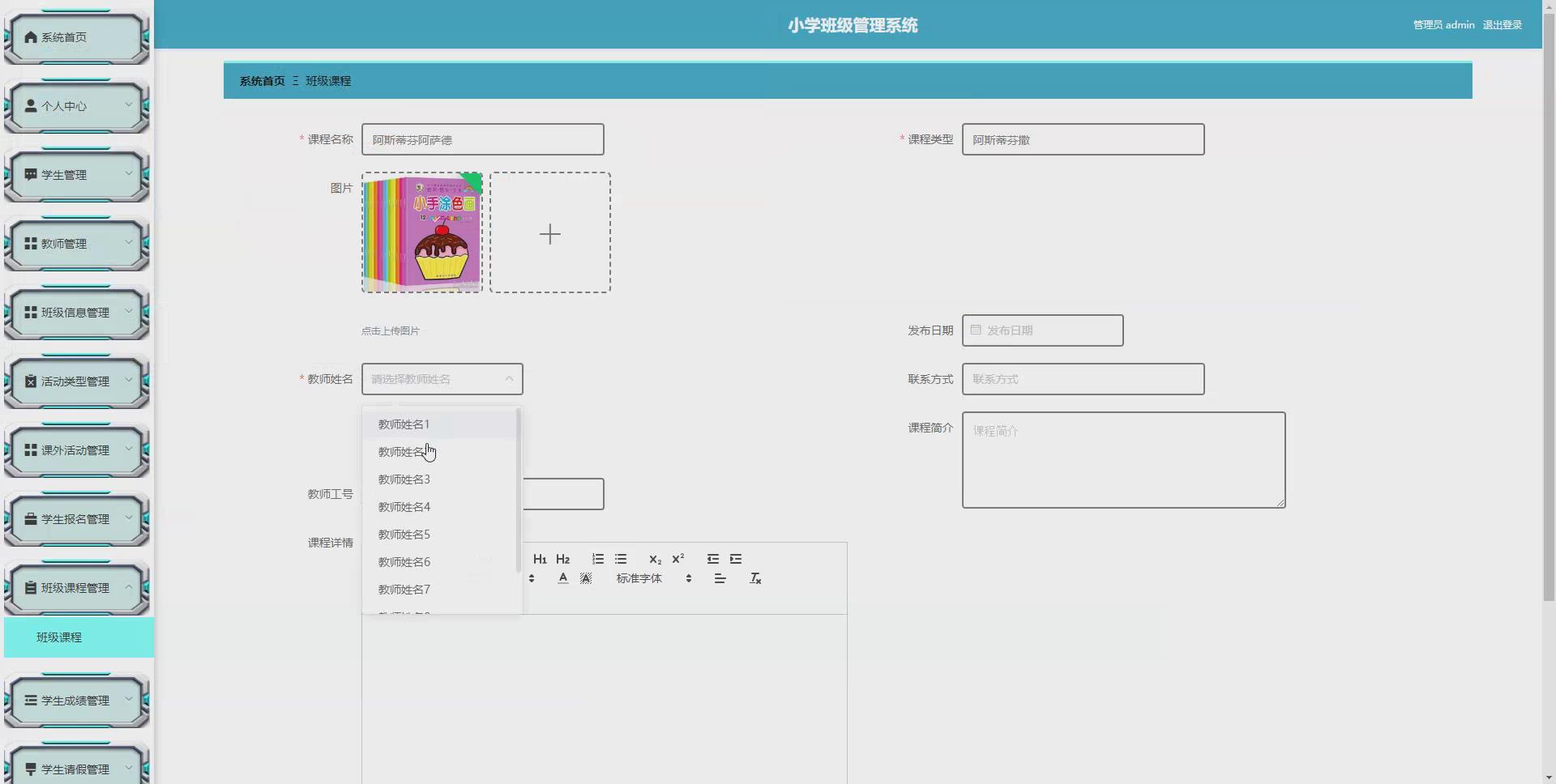This screenshot has width=1556, height=784.
Task: Select the H1 heading icon in the editor
Action: (x=540, y=559)
